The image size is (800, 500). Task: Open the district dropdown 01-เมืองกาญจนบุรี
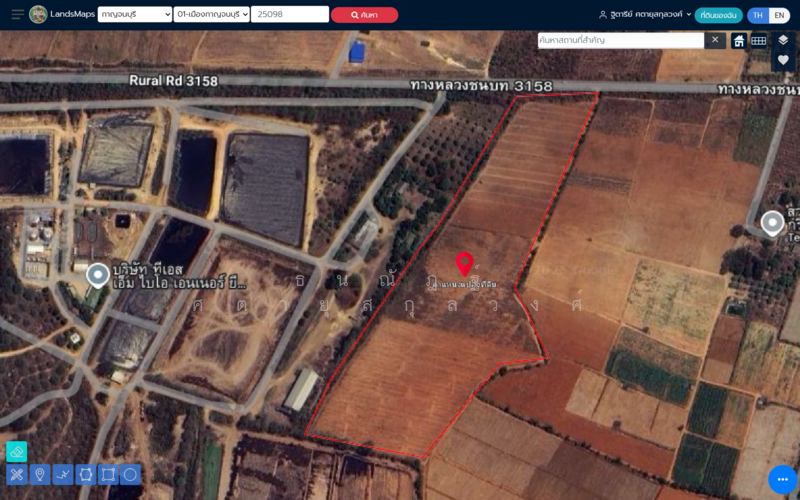click(x=211, y=14)
